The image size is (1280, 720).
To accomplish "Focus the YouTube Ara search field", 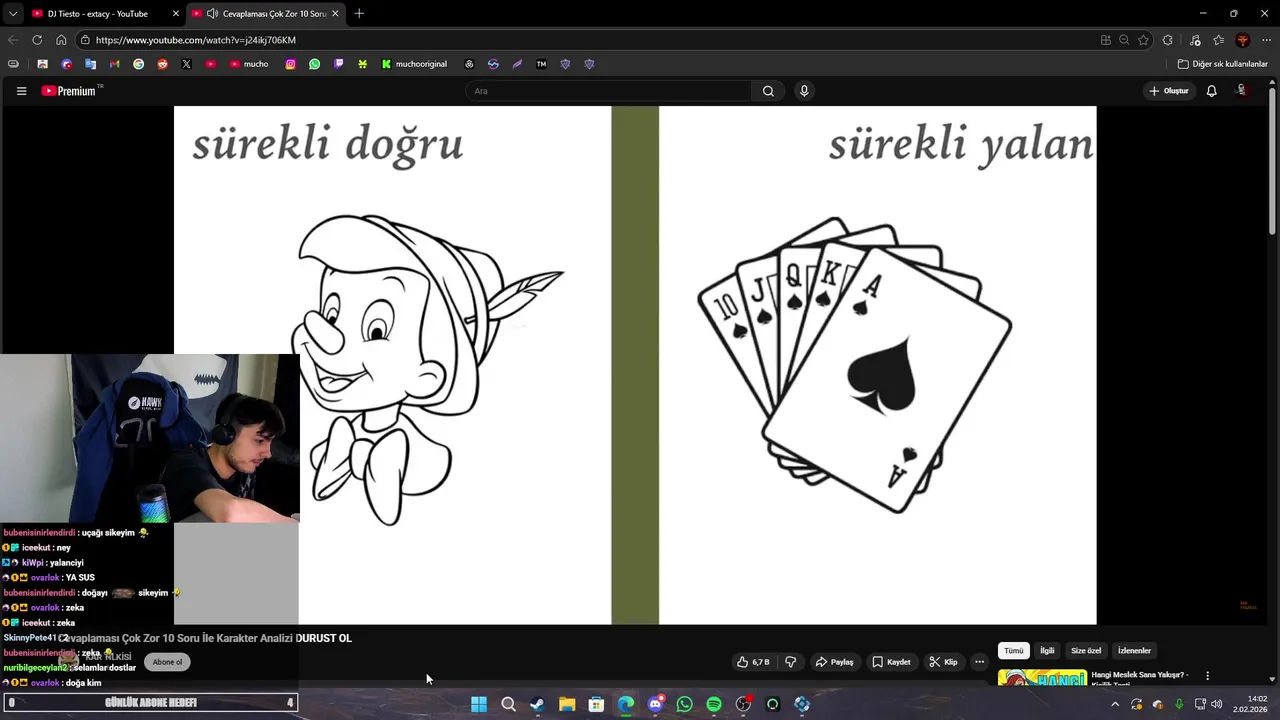I will coord(608,91).
